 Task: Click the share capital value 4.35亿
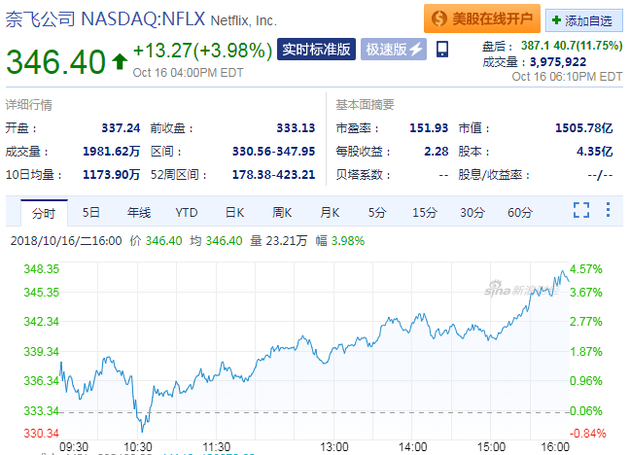pos(594,152)
